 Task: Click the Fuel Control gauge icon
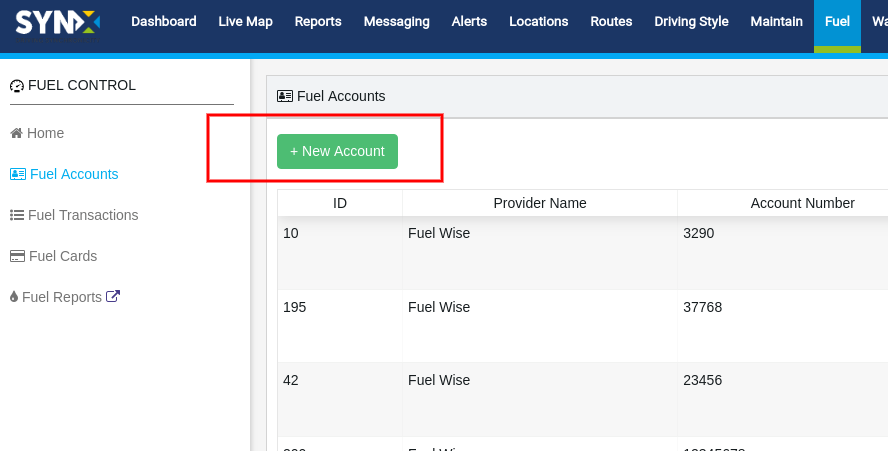(x=17, y=86)
